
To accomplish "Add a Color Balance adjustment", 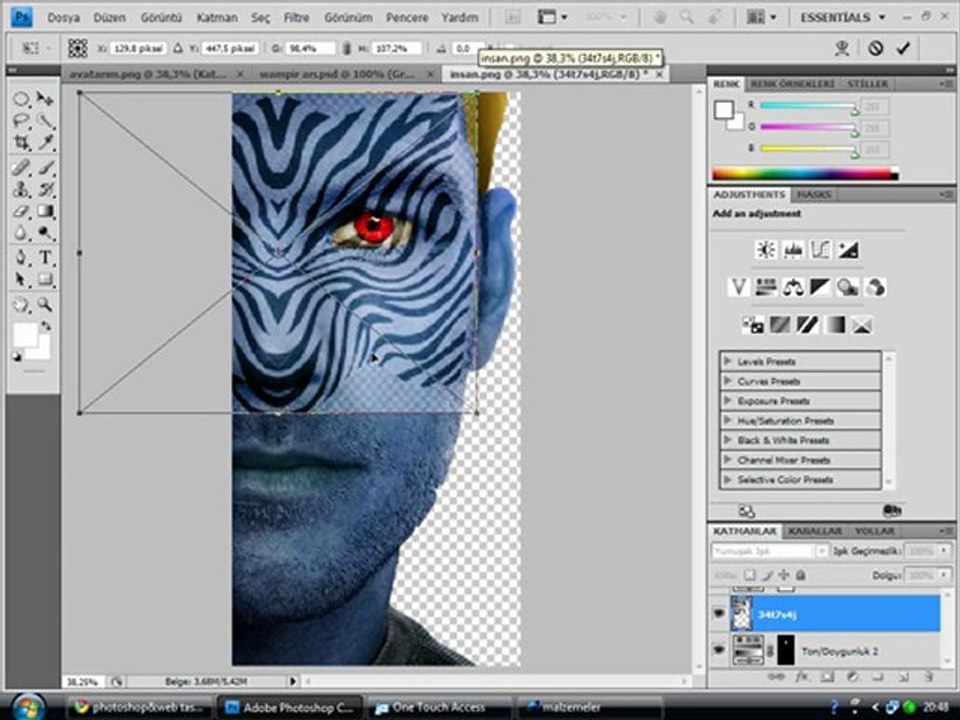I will click(x=793, y=287).
